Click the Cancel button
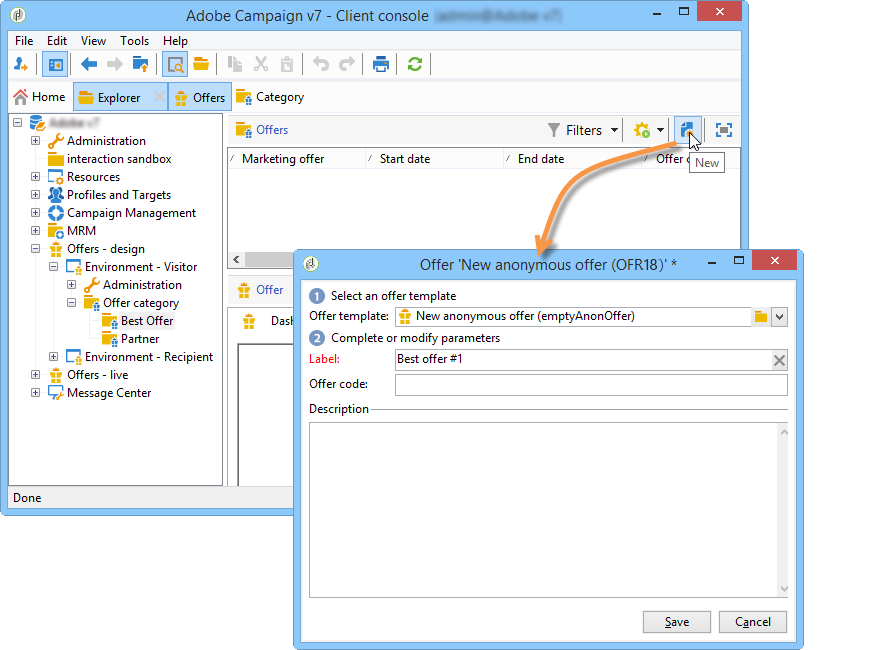Screen dimensions: 894x650 click(x=753, y=622)
